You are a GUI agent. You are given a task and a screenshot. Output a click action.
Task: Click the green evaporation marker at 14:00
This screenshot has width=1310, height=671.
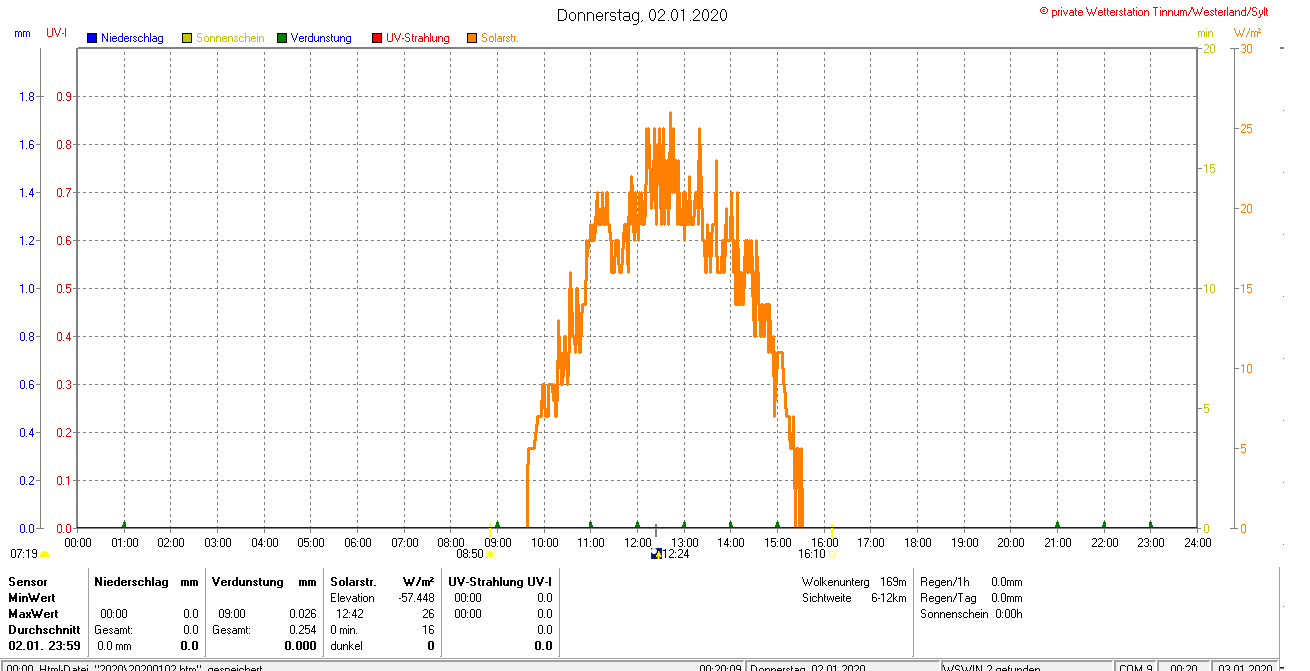pos(731,524)
